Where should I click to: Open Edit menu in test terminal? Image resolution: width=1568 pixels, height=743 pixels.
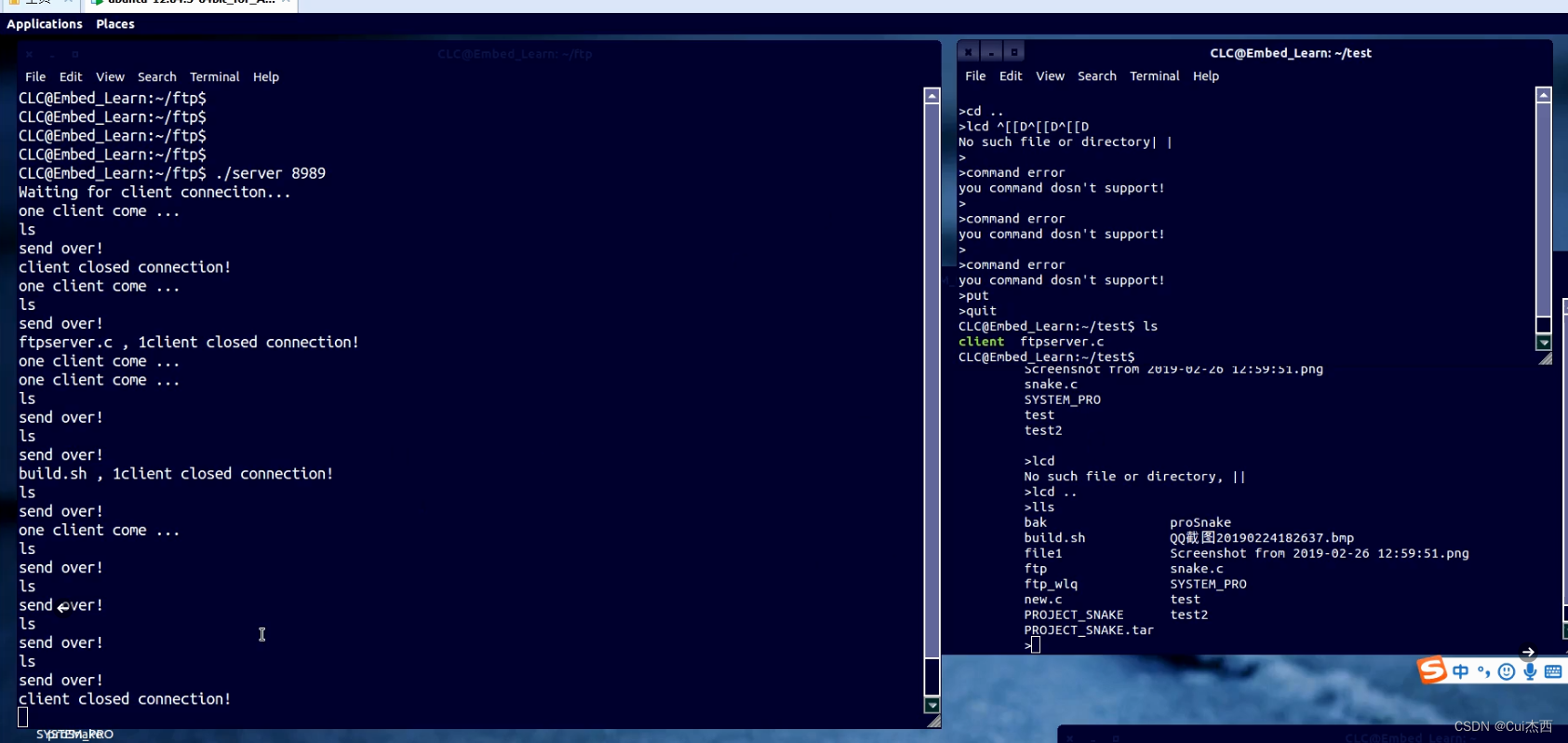pos(1011,75)
